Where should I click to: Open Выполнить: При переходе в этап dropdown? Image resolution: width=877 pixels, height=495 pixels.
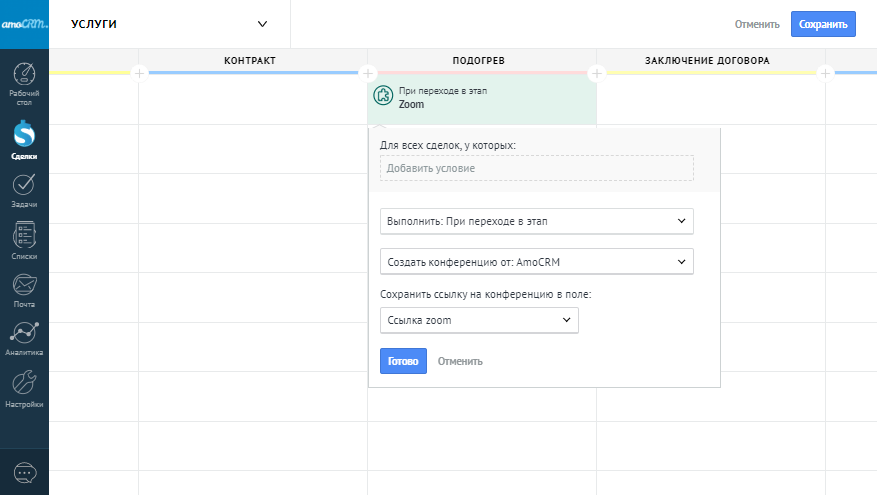pos(537,221)
